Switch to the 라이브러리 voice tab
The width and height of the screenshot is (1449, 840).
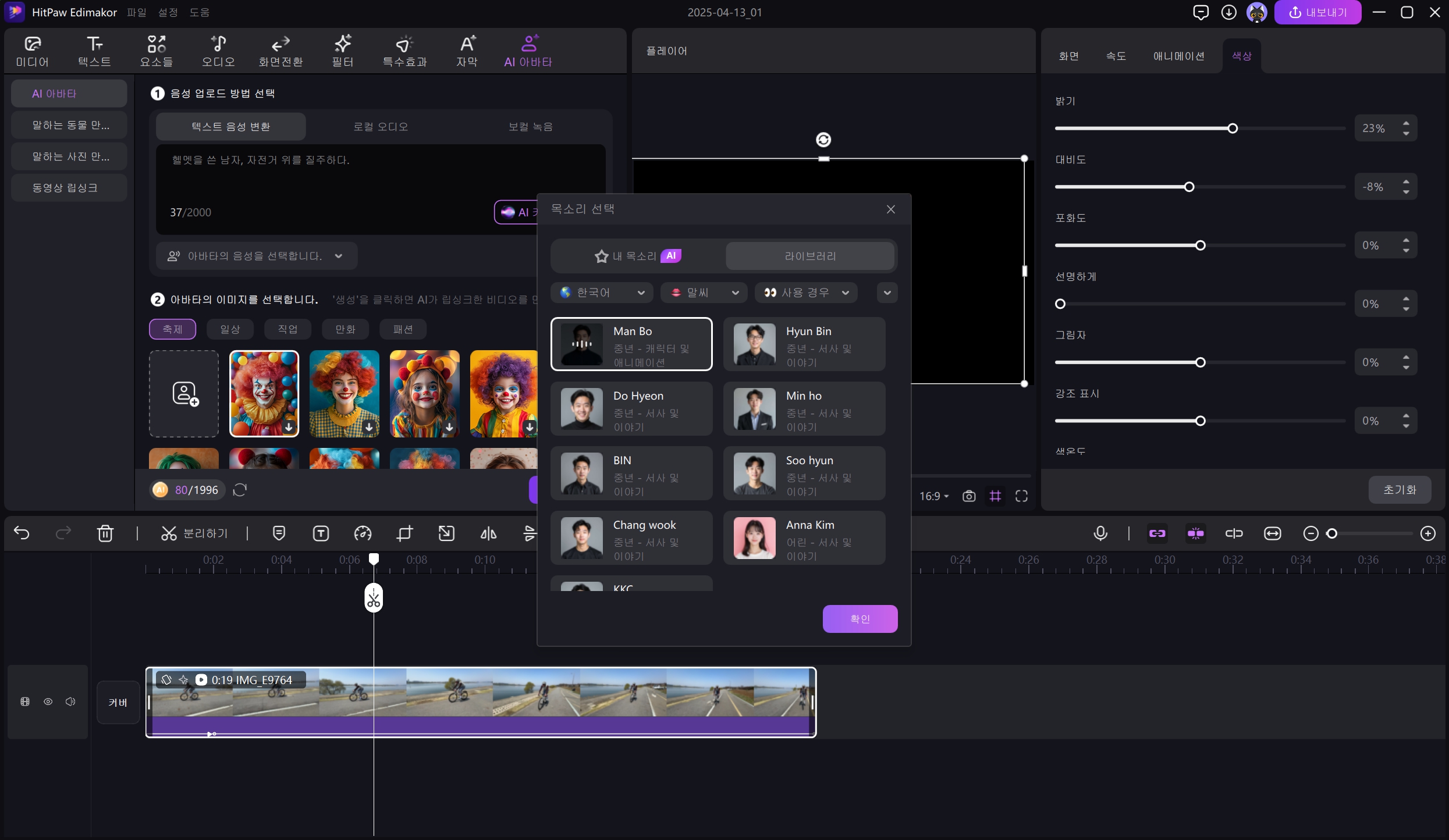(809, 256)
